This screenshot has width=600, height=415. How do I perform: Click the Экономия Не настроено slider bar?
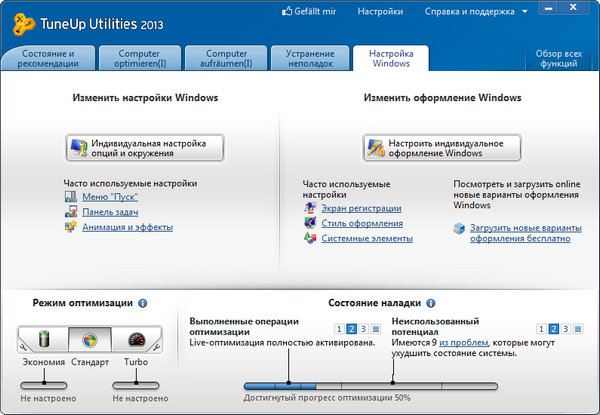(x=44, y=385)
